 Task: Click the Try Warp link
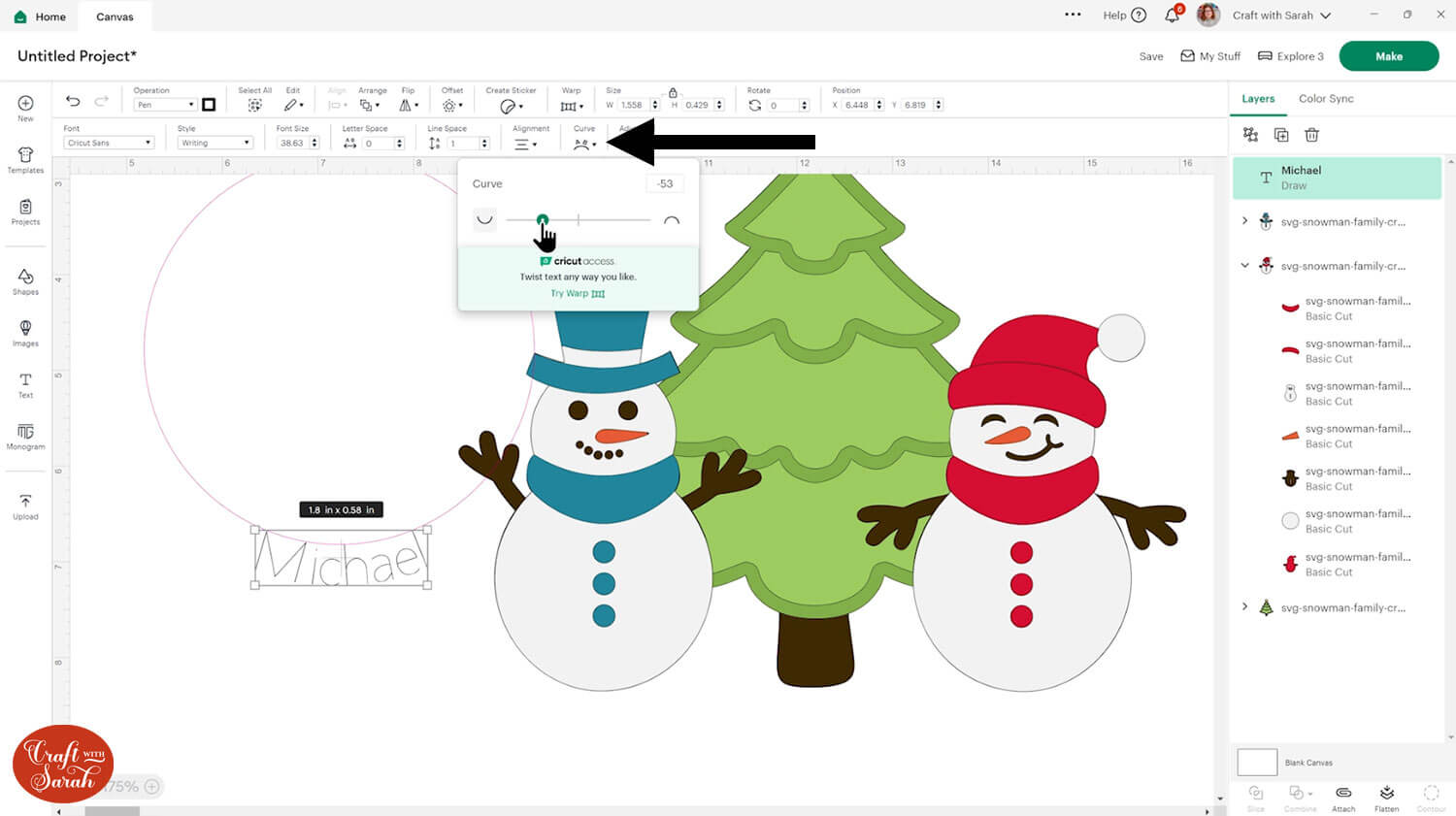click(x=578, y=293)
